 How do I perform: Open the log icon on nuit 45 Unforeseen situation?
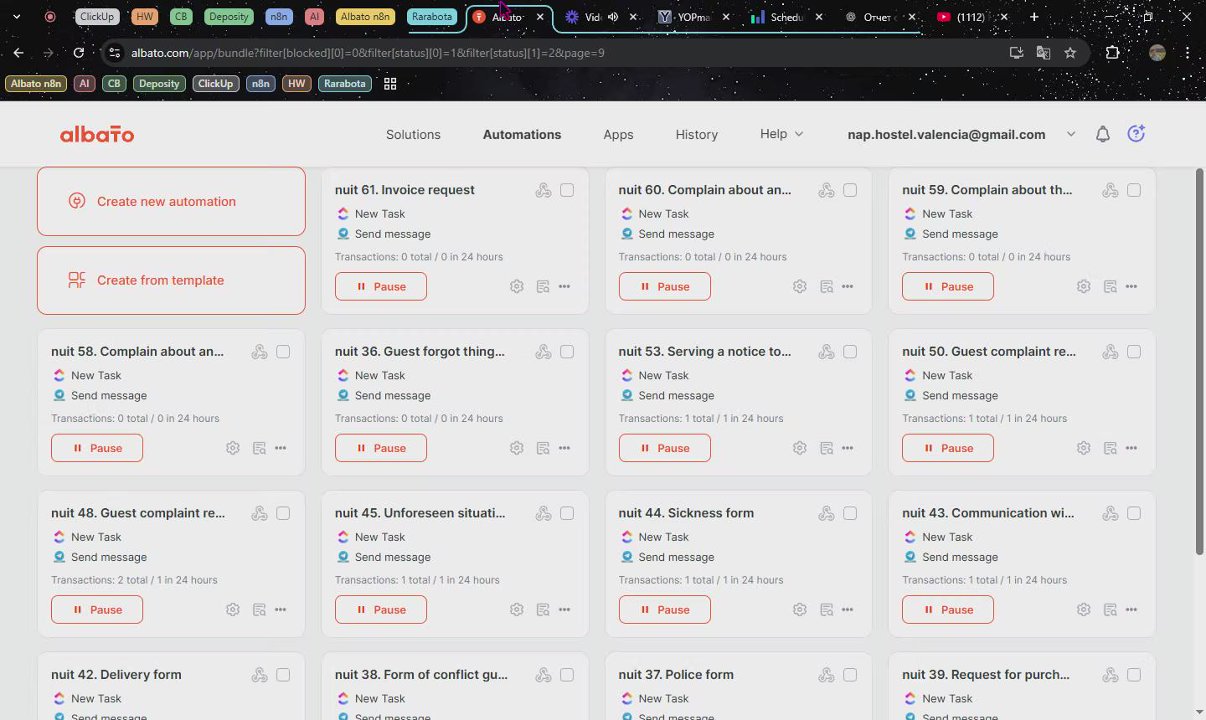(x=543, y=610)
